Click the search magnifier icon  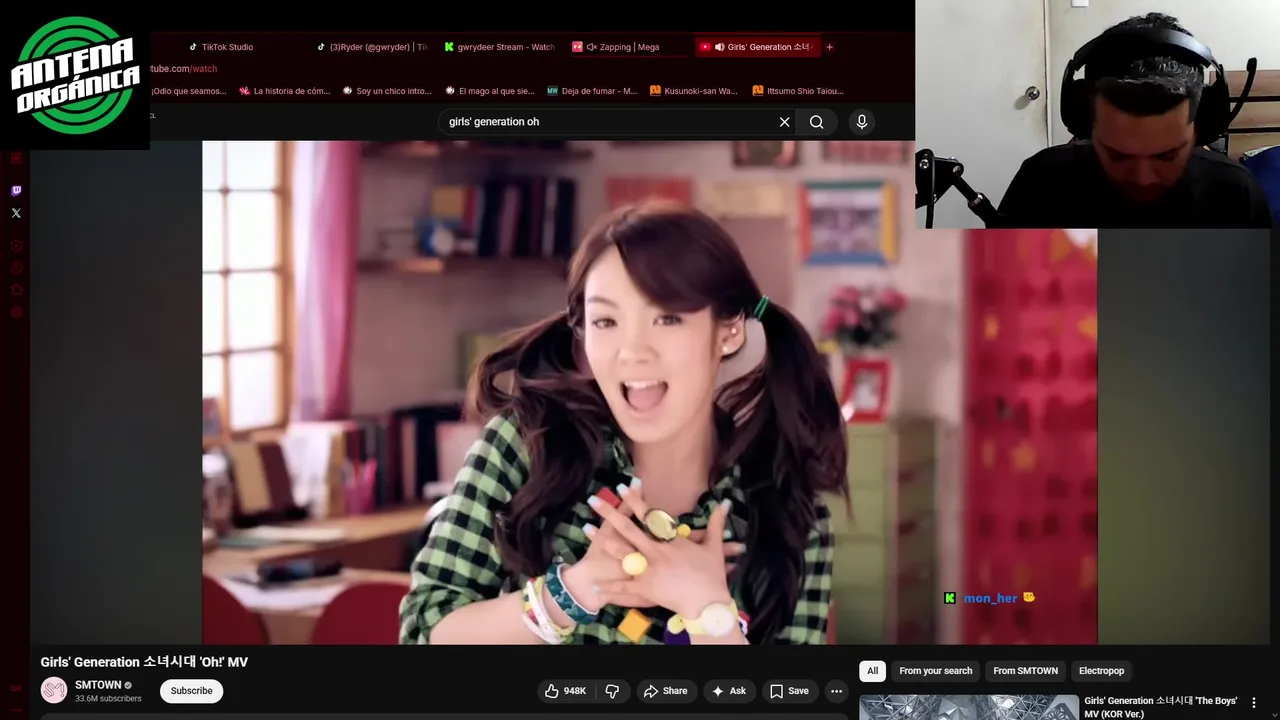(x=817, y=122)
